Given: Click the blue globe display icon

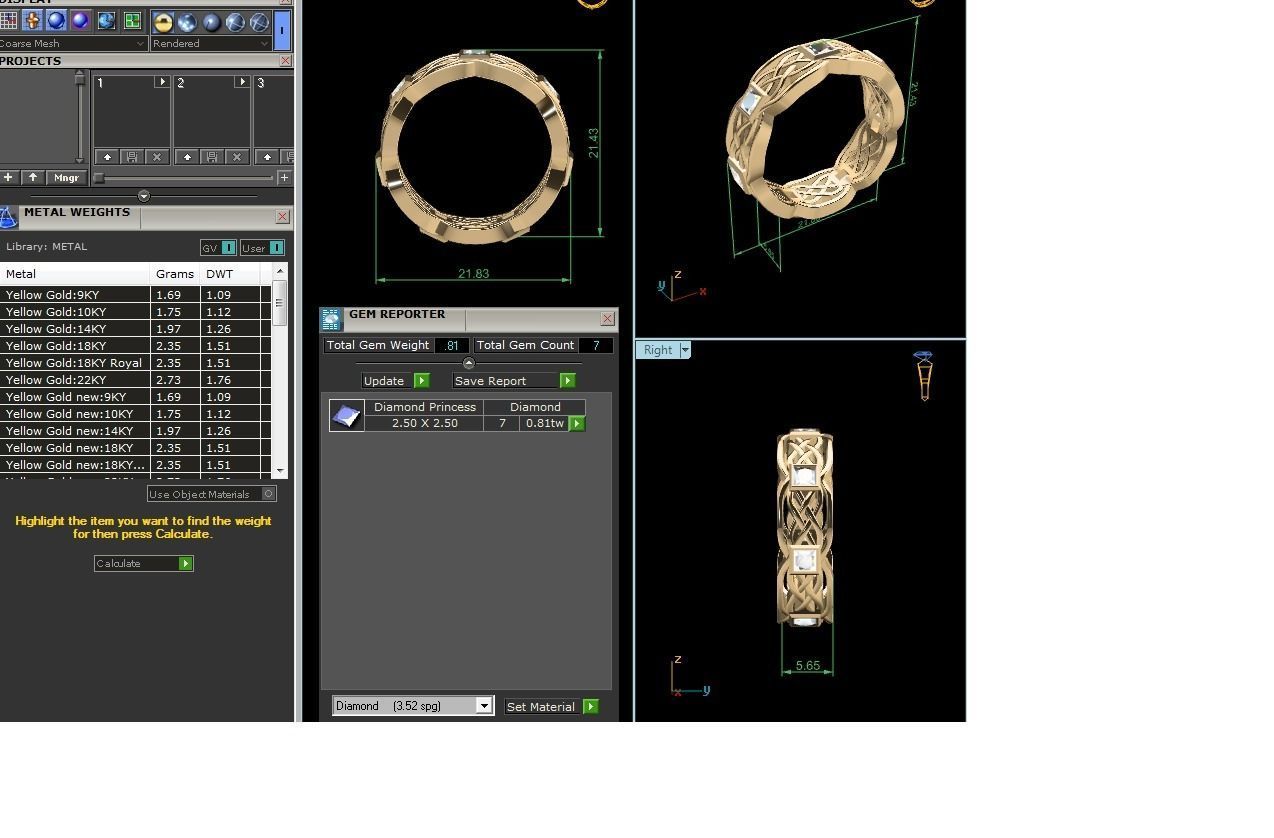Looking at the screenshot, I should click(x=106, y=20).
